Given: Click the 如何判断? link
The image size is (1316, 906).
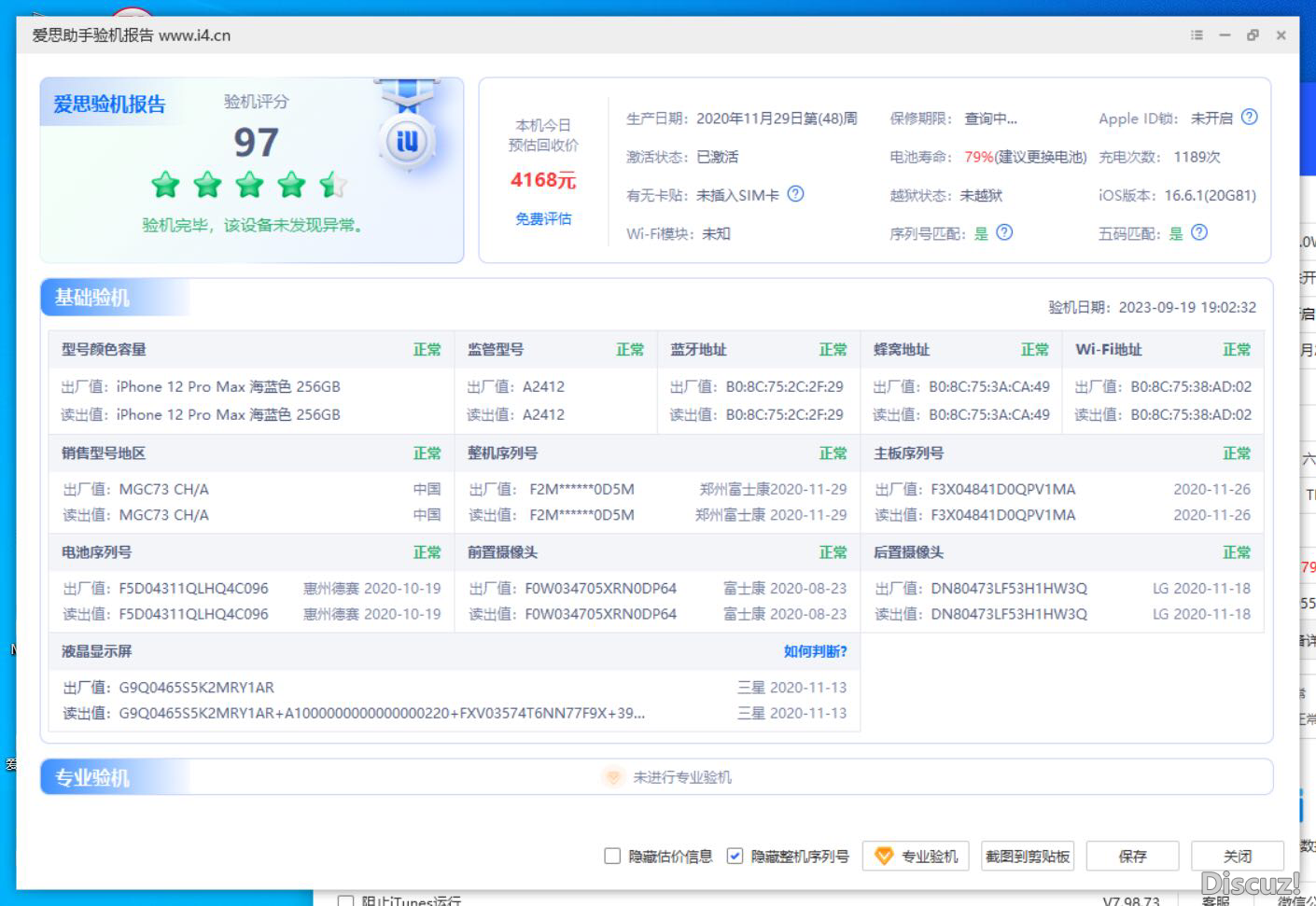Looking at the screenshot, I should tap(815, 651).
